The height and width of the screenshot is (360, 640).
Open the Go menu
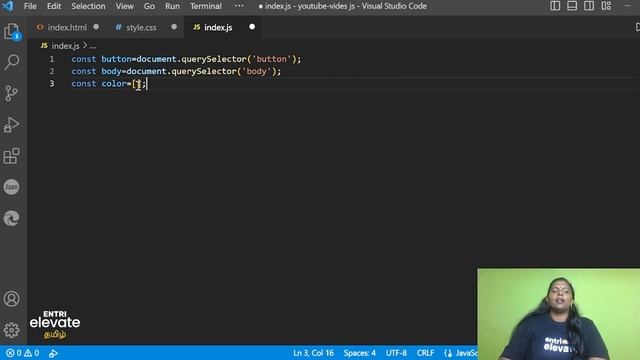(149, 6)
